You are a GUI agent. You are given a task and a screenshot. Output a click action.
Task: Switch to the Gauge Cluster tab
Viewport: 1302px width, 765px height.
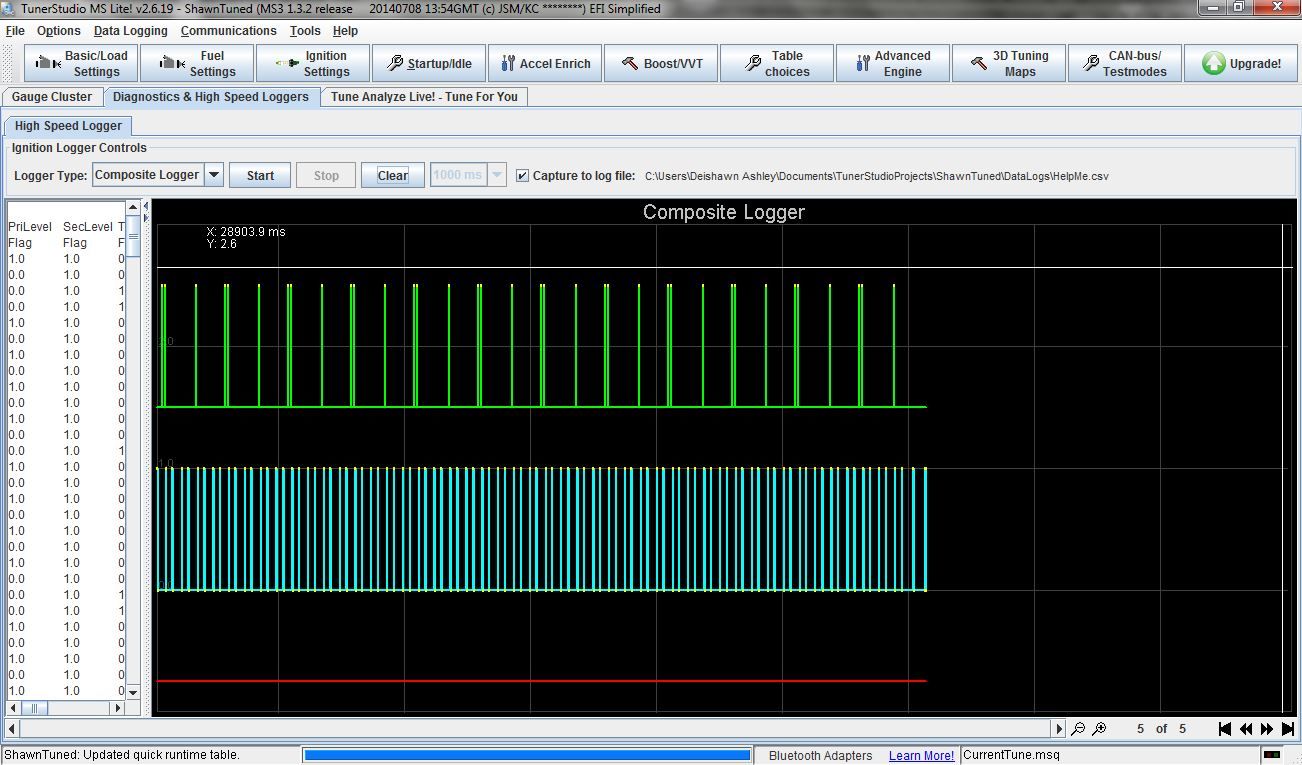pos(52,97)
